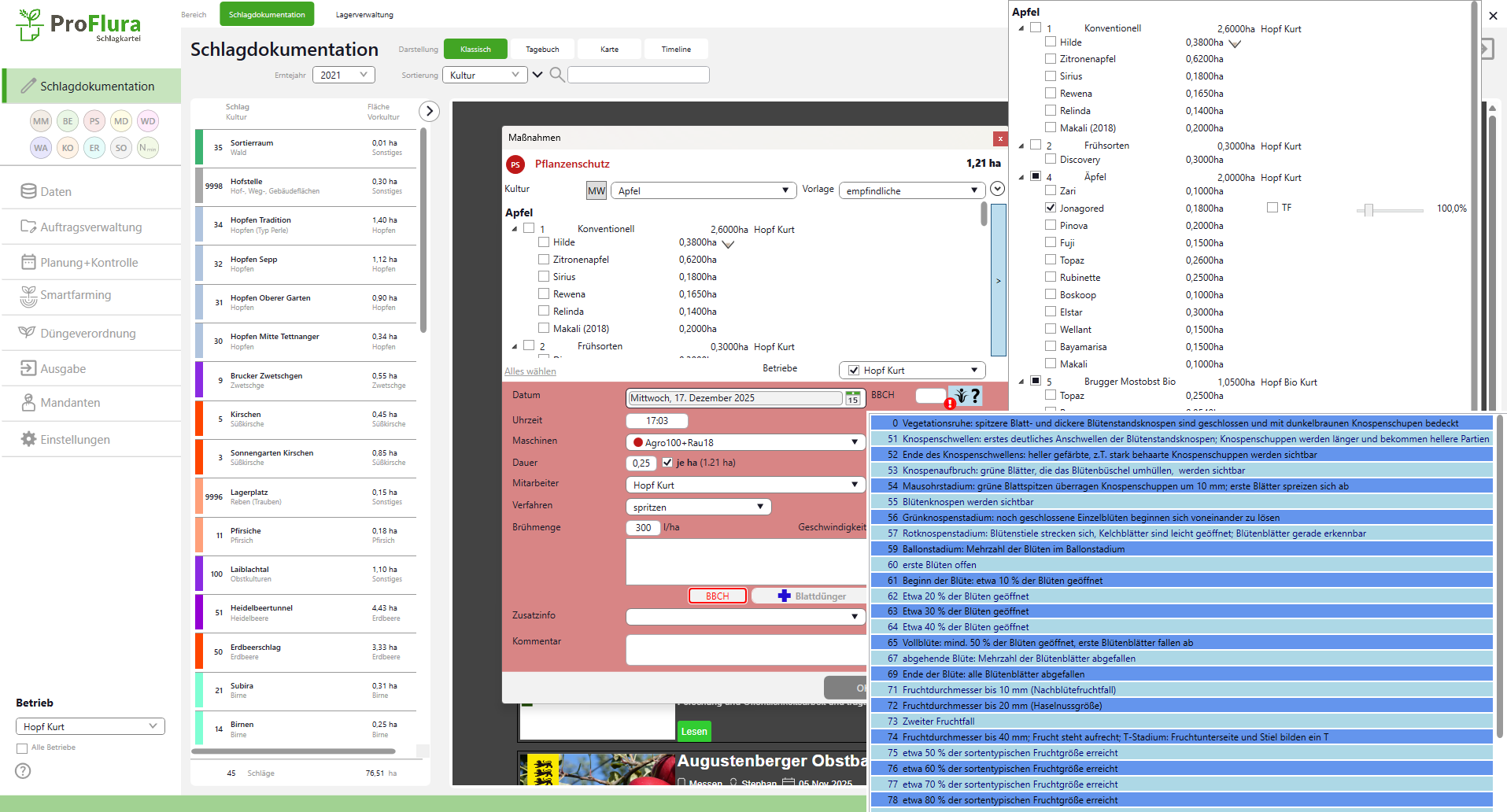Click the Alles wählen link

[530, 371]
